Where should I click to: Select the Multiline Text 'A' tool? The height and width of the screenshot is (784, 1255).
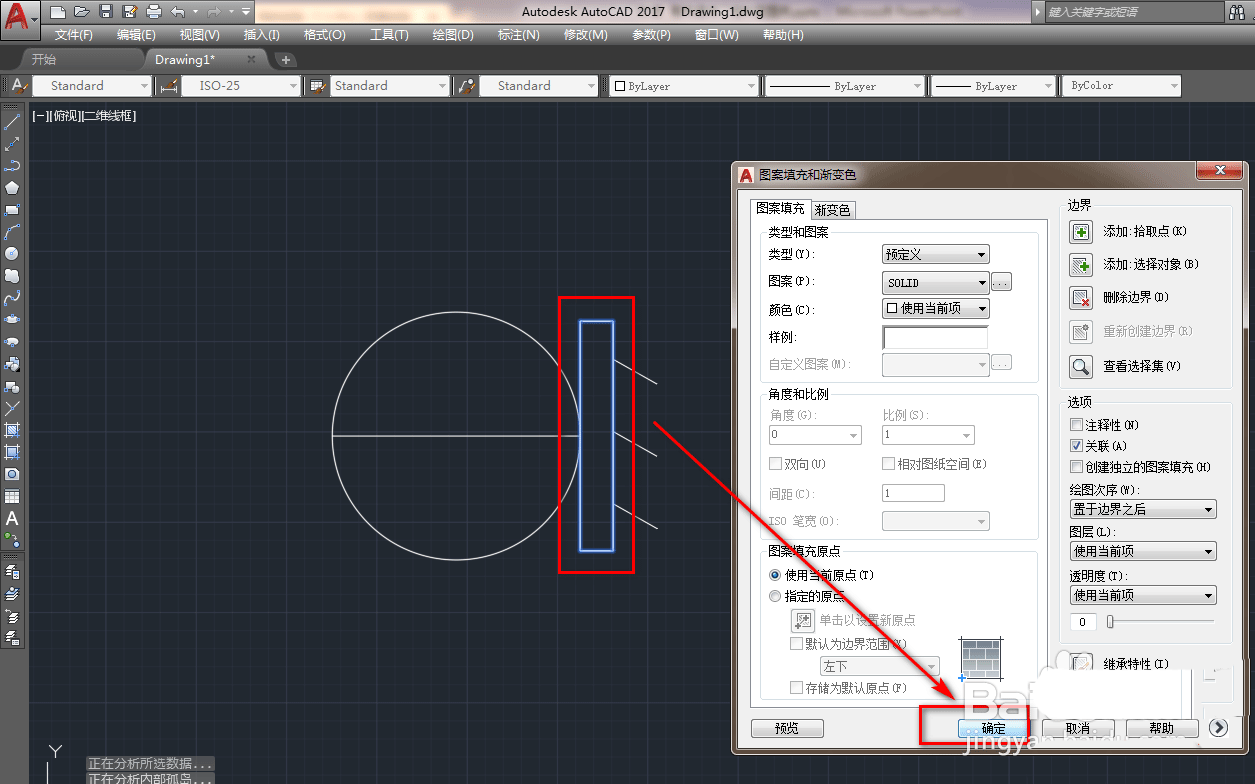[x=12, y=518]
